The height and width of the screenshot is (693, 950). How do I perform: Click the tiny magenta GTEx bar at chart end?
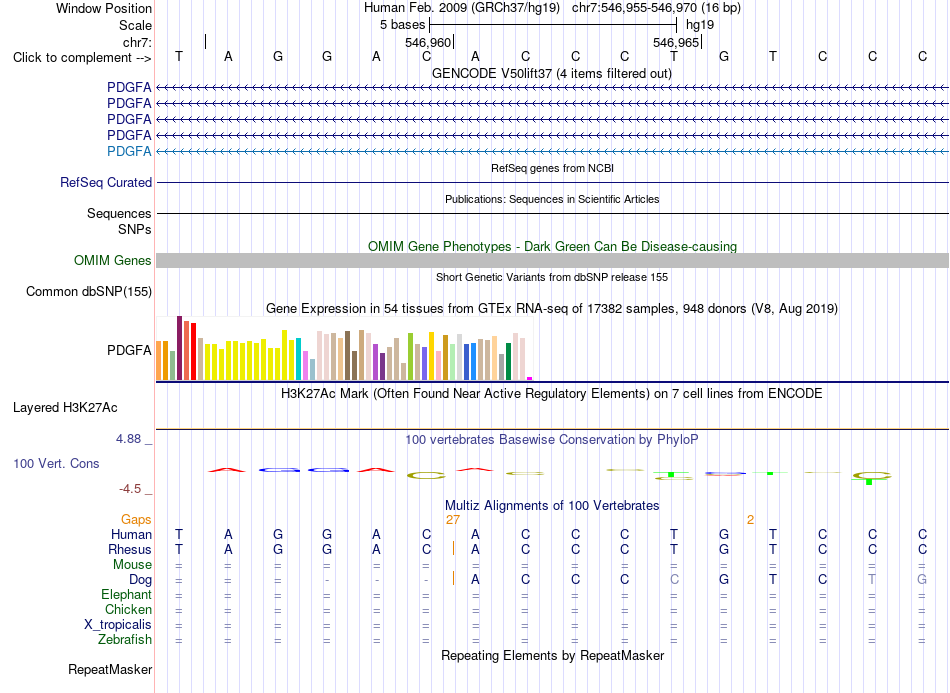(530, 379)
